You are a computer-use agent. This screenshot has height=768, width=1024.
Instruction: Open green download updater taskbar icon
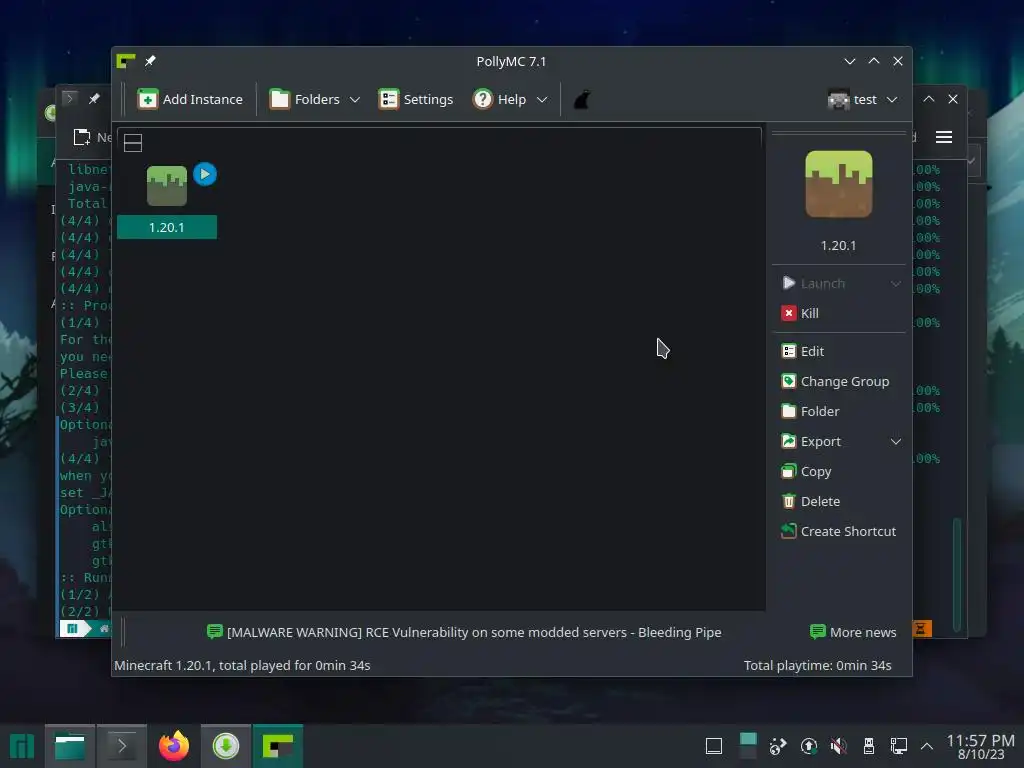coord(226,746)
